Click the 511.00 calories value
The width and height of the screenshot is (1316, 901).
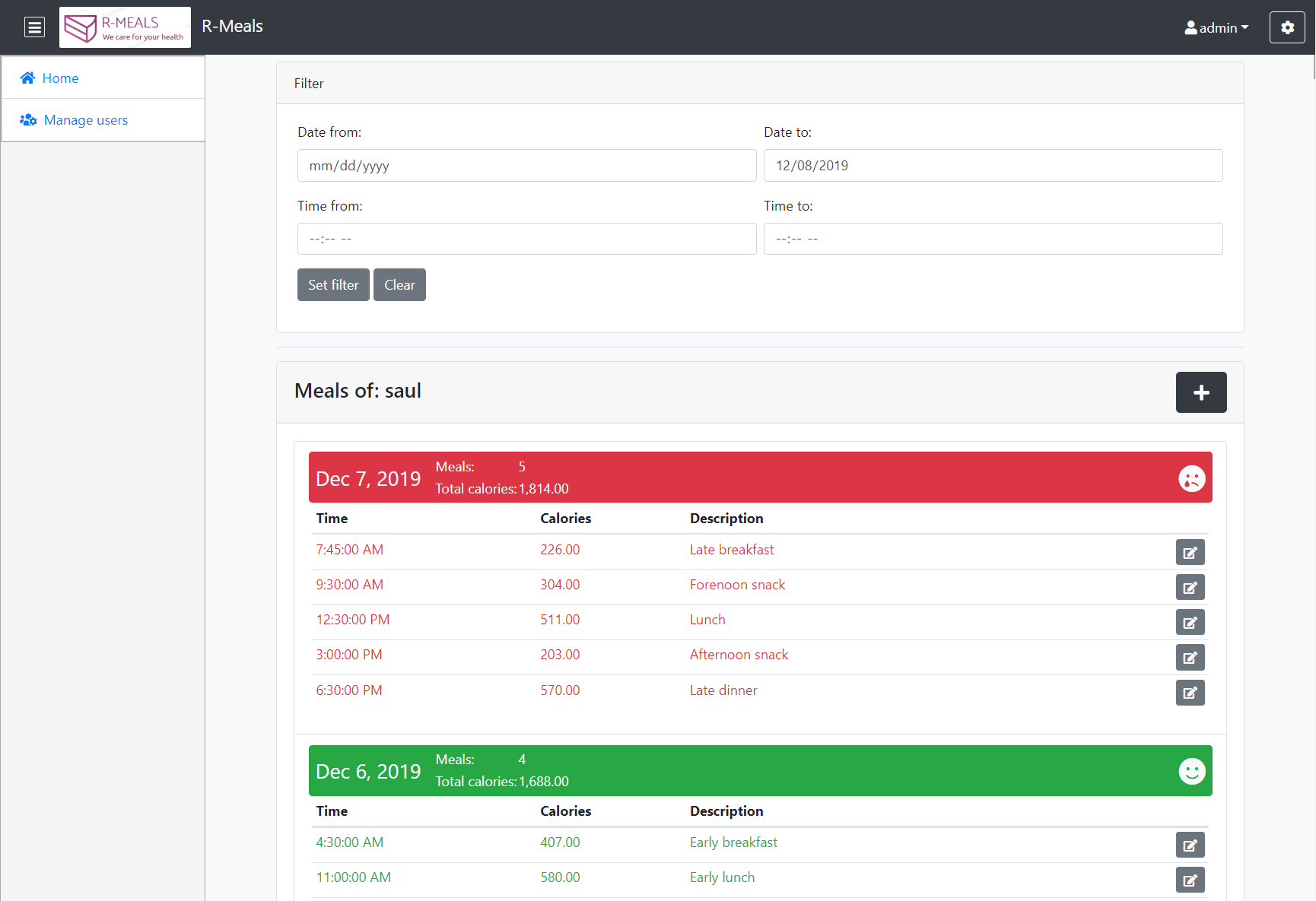click(560, 620)
